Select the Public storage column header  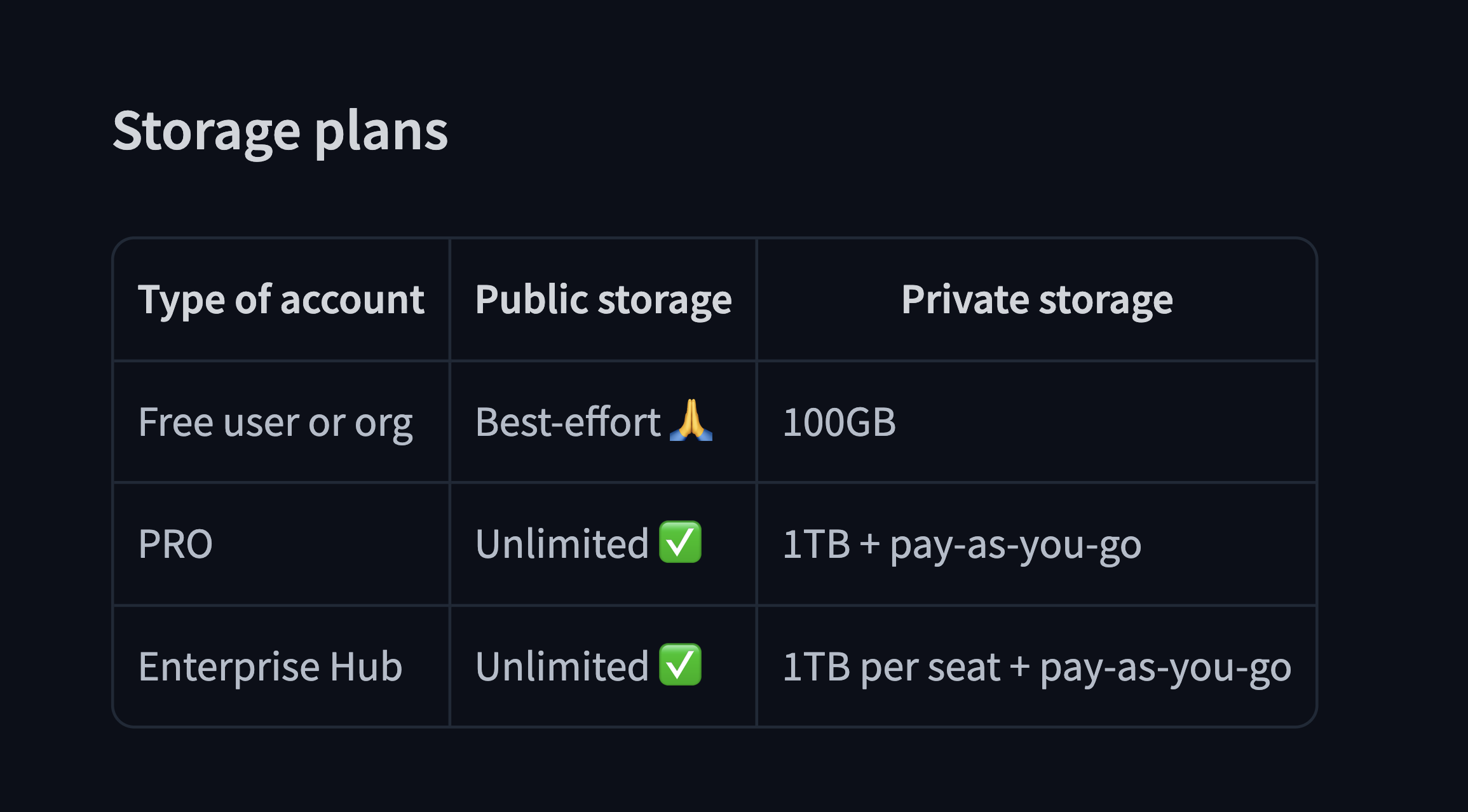tap(603, 299)
